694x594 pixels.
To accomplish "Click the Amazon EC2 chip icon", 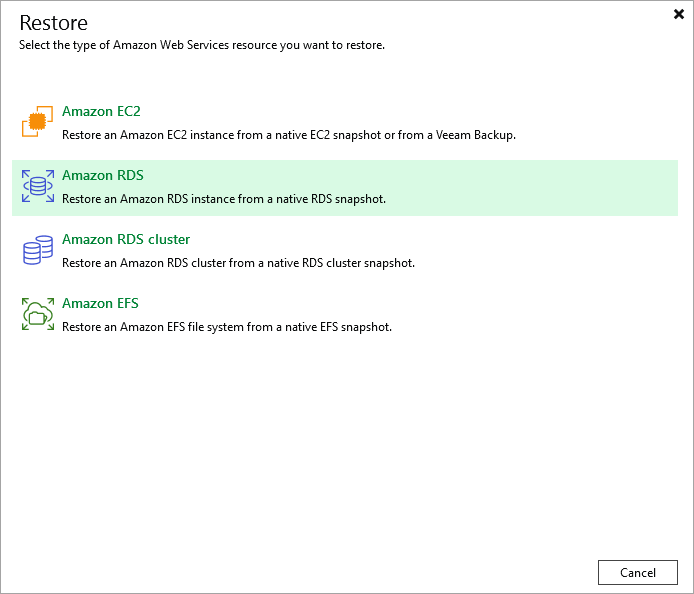I will 37,123.
